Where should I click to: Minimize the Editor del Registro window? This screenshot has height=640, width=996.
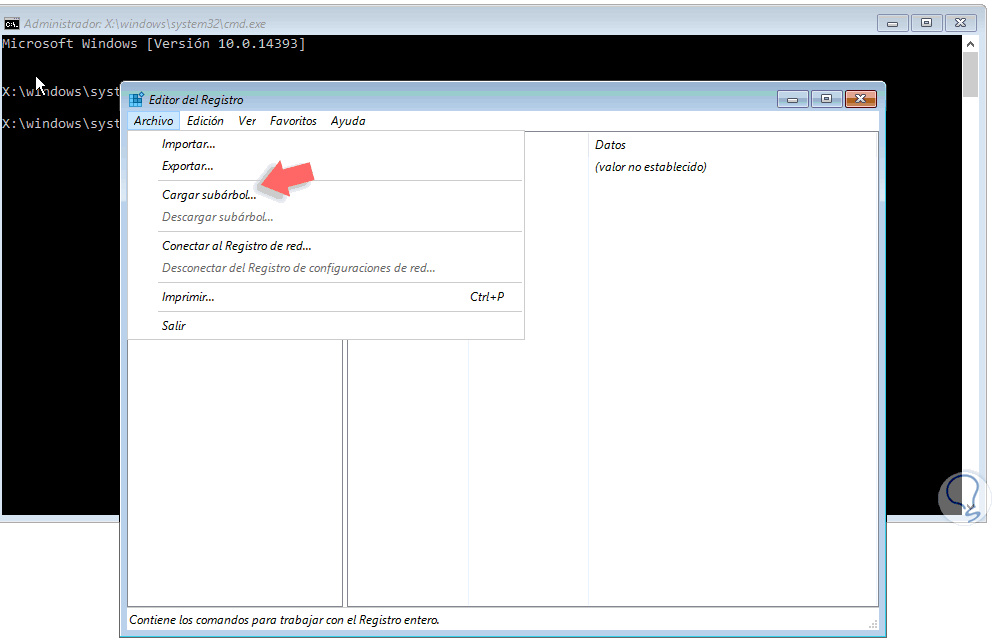tap(792, 99)
